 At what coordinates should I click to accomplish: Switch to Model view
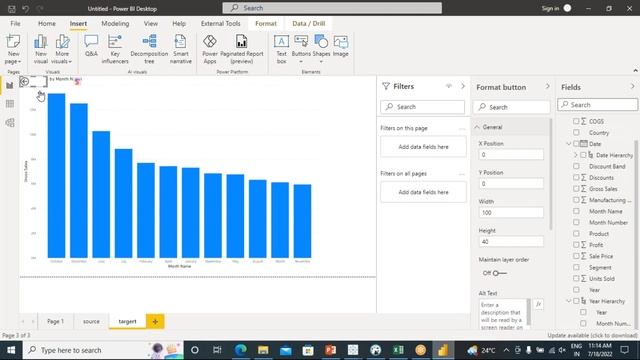(10, 122)
